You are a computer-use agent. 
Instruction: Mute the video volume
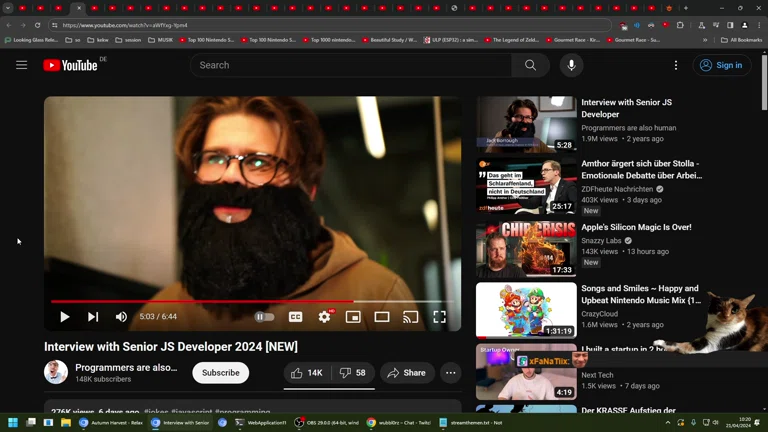[121, 317]
